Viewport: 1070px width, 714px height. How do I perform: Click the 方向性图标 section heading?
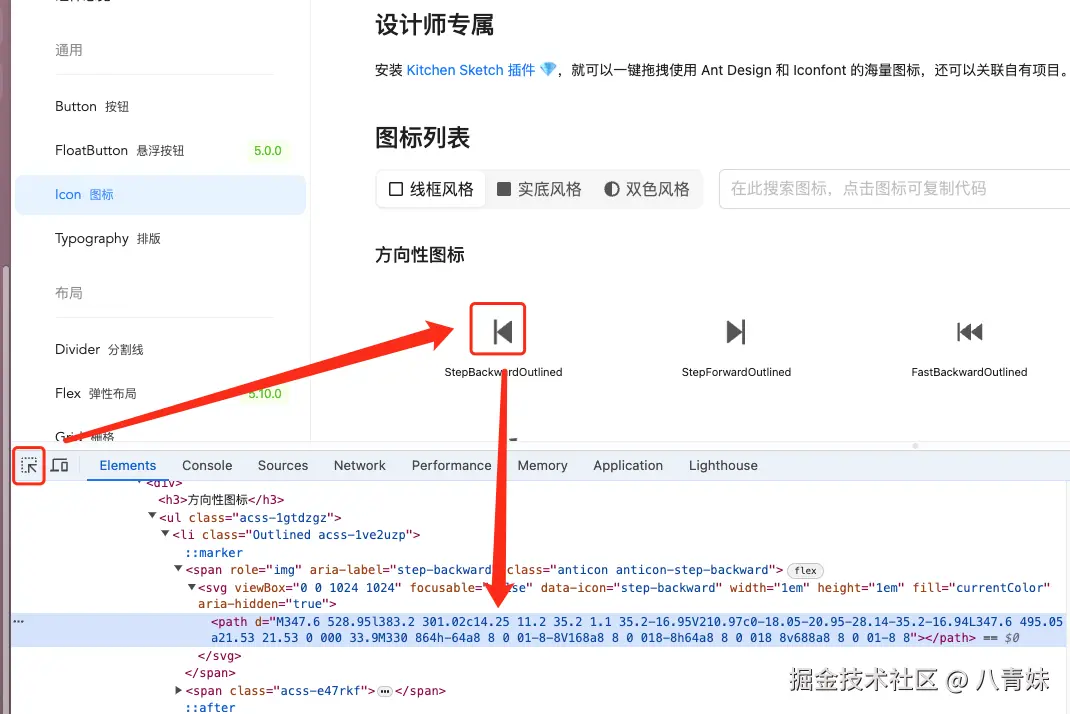click(420, 255)
